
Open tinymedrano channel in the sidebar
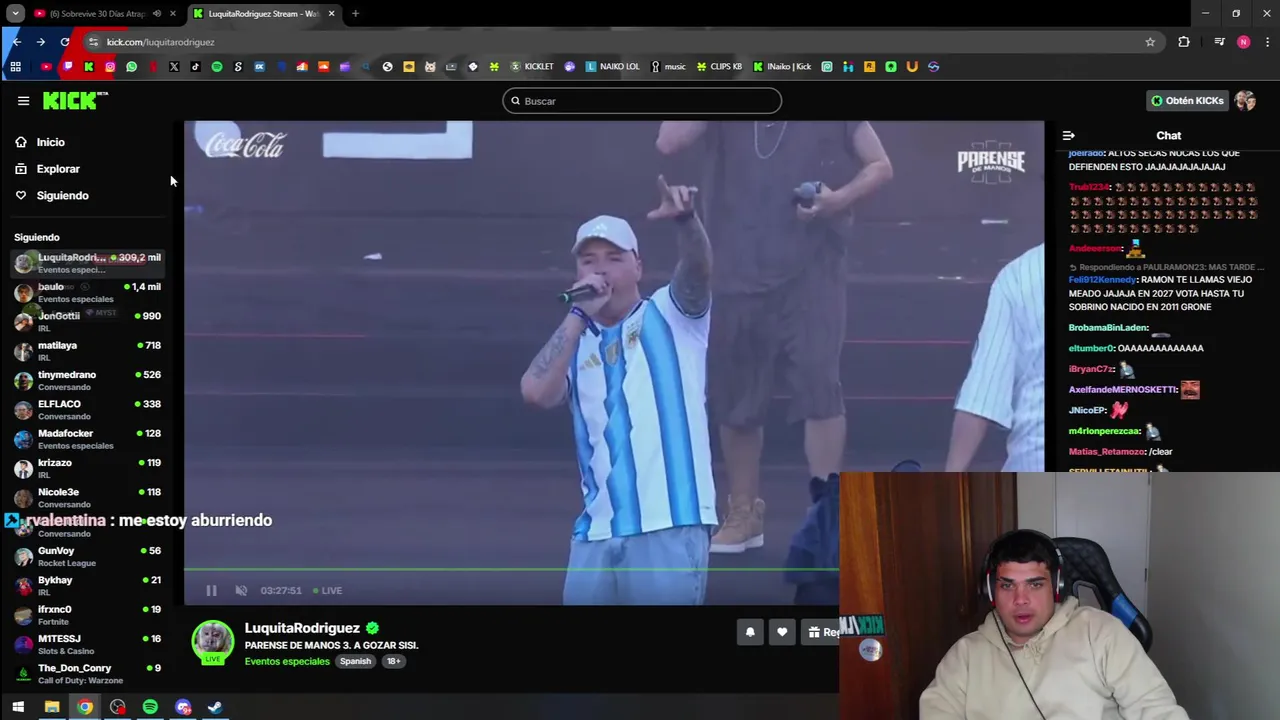[88, 380]
